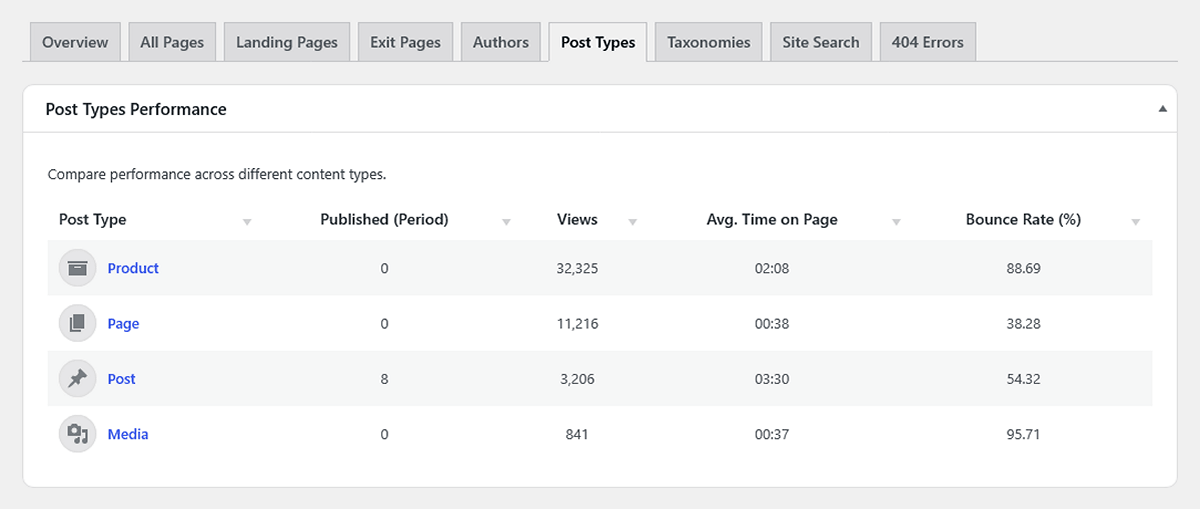Click Media average time 00:37
The height and width of the screenshot is (509, 1200).
pos(772,434)
